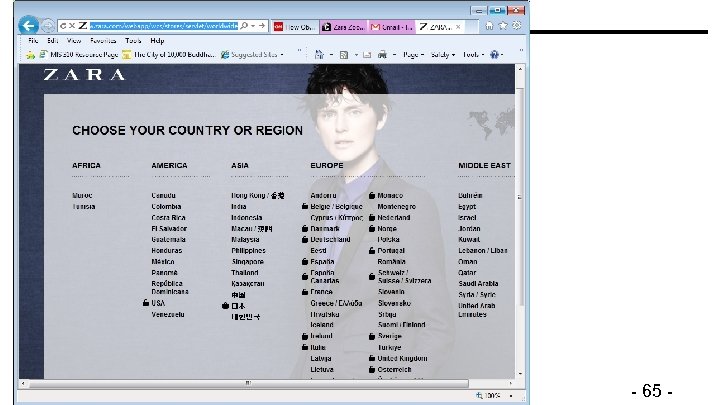Screen dimensions: 720x405
Task: Click the shopping bag icon beside United Kingdom
Action: (371, 358)
